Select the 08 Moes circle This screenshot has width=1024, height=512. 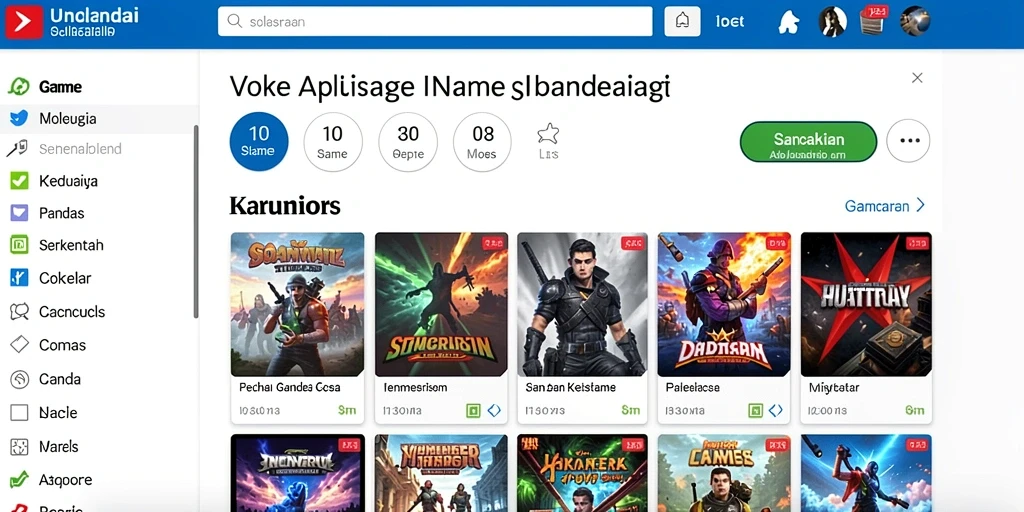[x=482, y=142]
